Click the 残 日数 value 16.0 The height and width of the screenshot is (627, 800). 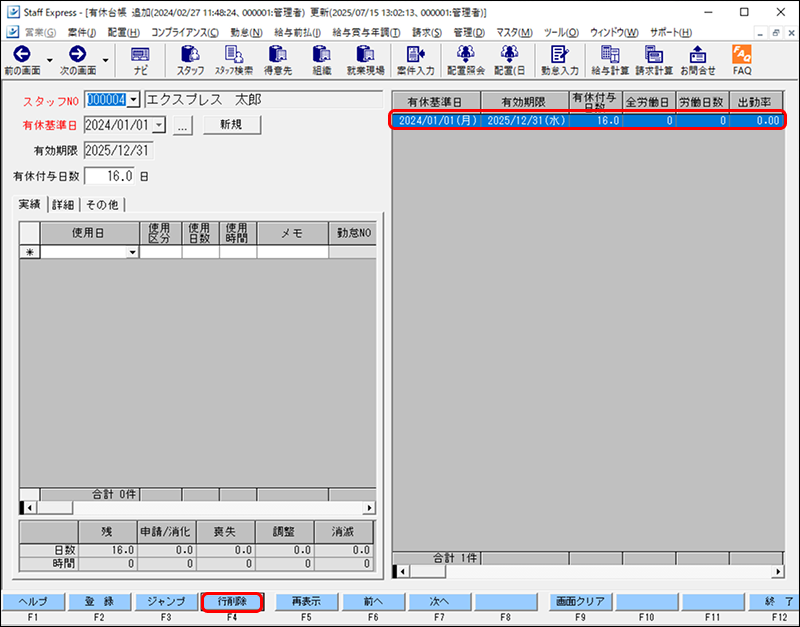[x=108, y=550]
